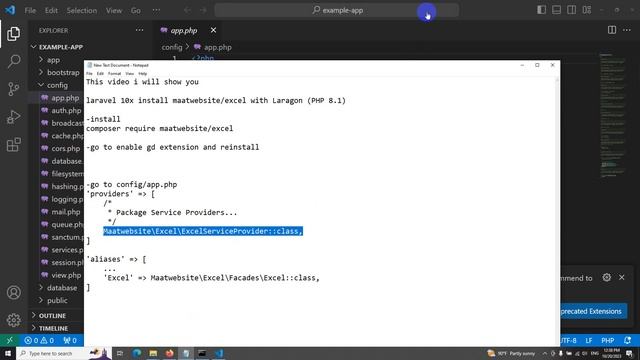Collapse the config folder
The image size is (640, 360).
tap(57, 85)
